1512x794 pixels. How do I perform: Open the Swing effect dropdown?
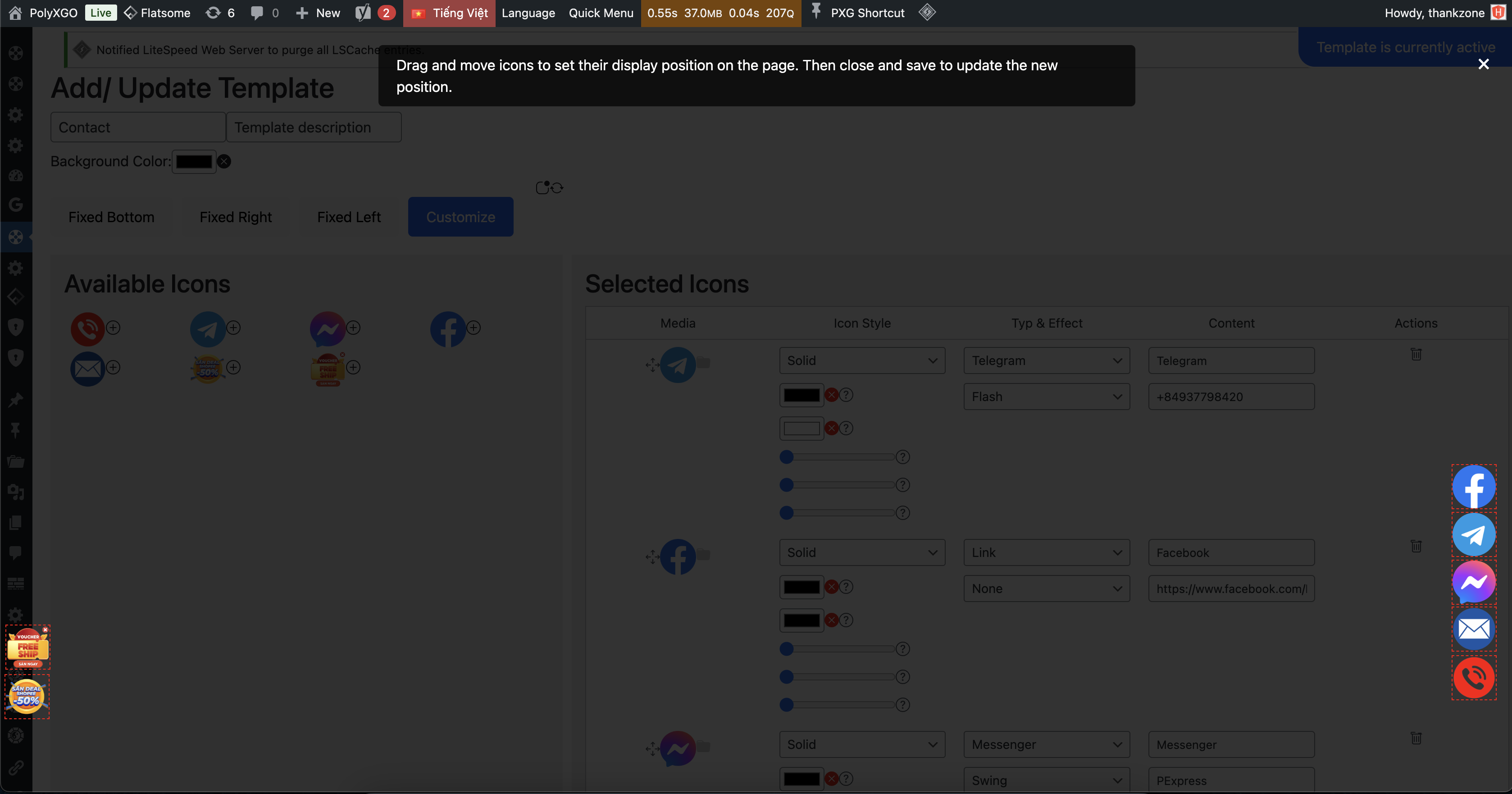(x=1047, y=780)
